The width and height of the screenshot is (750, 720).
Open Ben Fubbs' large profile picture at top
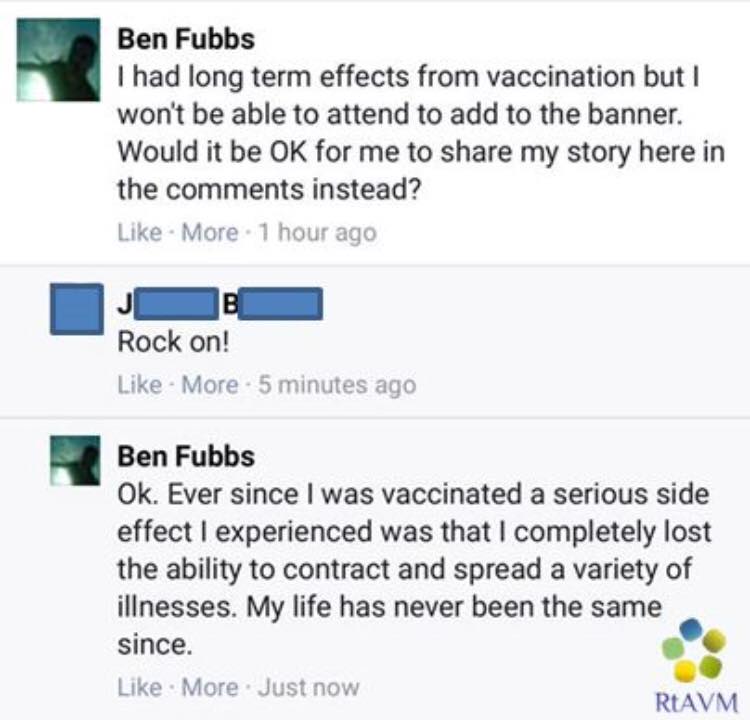[x=58, y=60]
